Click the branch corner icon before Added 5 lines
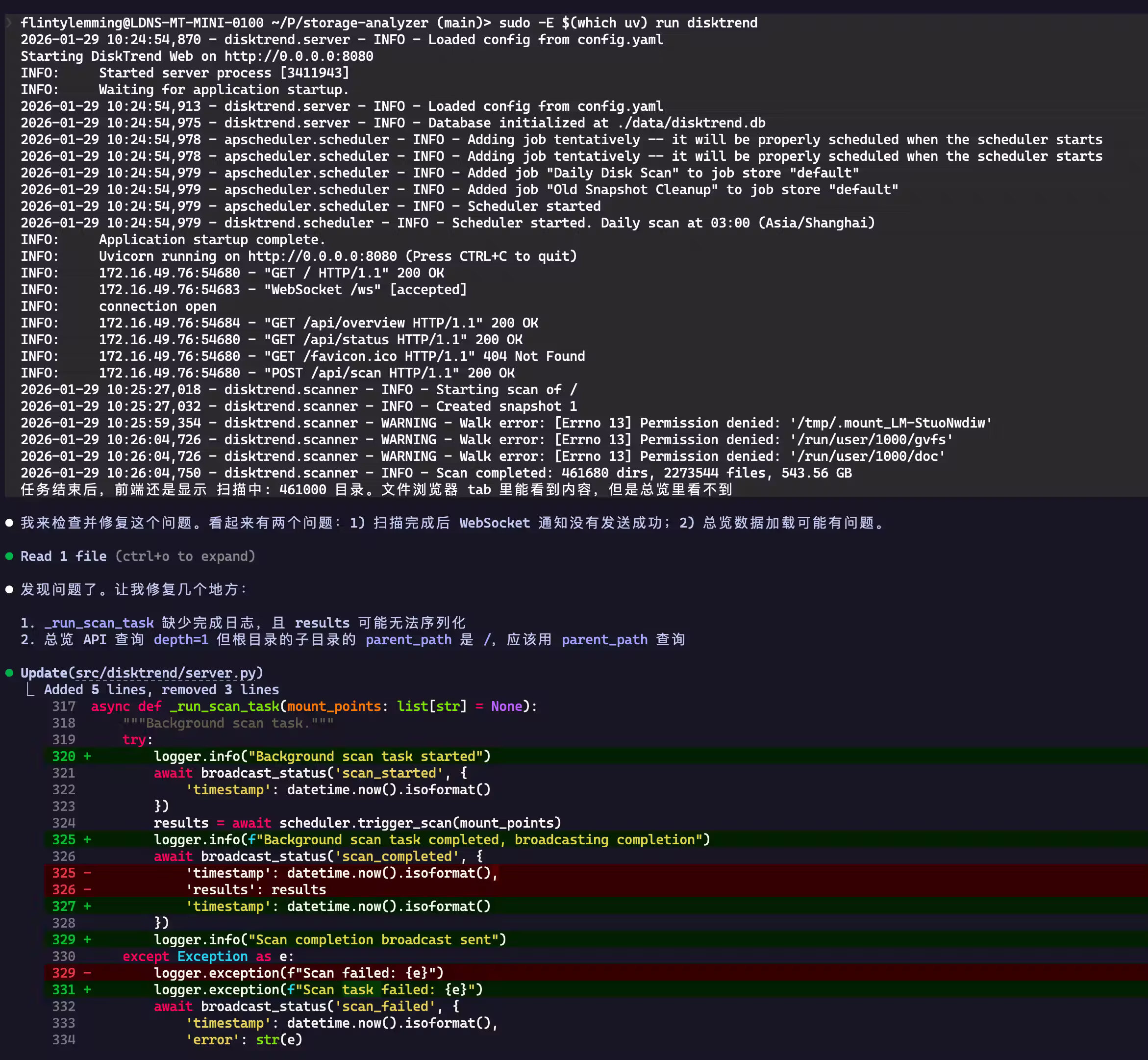 coord(30,689)
